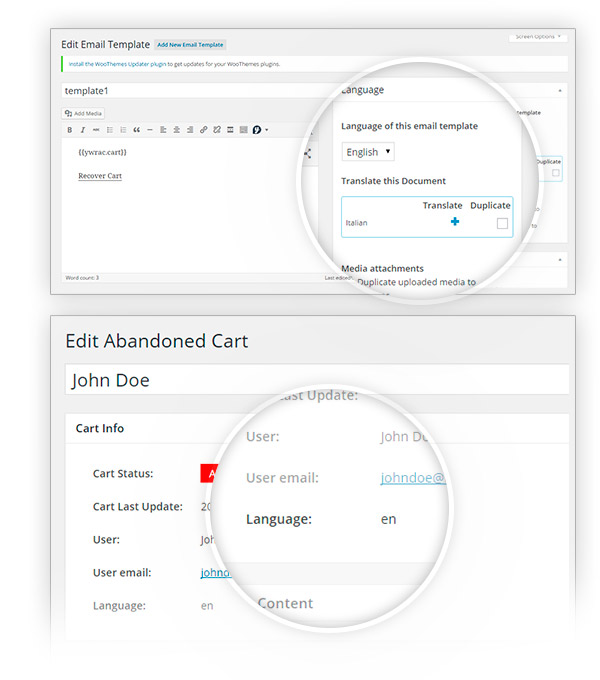Align text right

(x=190, y=130)
